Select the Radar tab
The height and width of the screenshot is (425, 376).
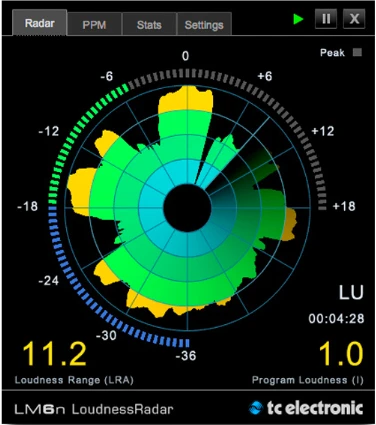pyautogui.click(x=40, y=23)
